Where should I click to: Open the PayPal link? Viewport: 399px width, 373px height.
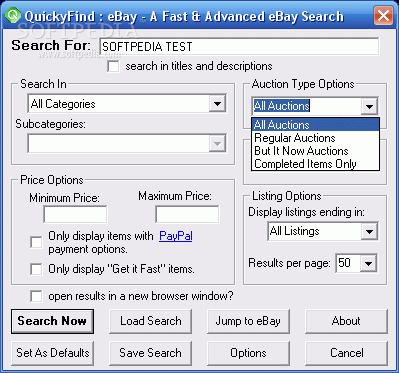(176, 236)
